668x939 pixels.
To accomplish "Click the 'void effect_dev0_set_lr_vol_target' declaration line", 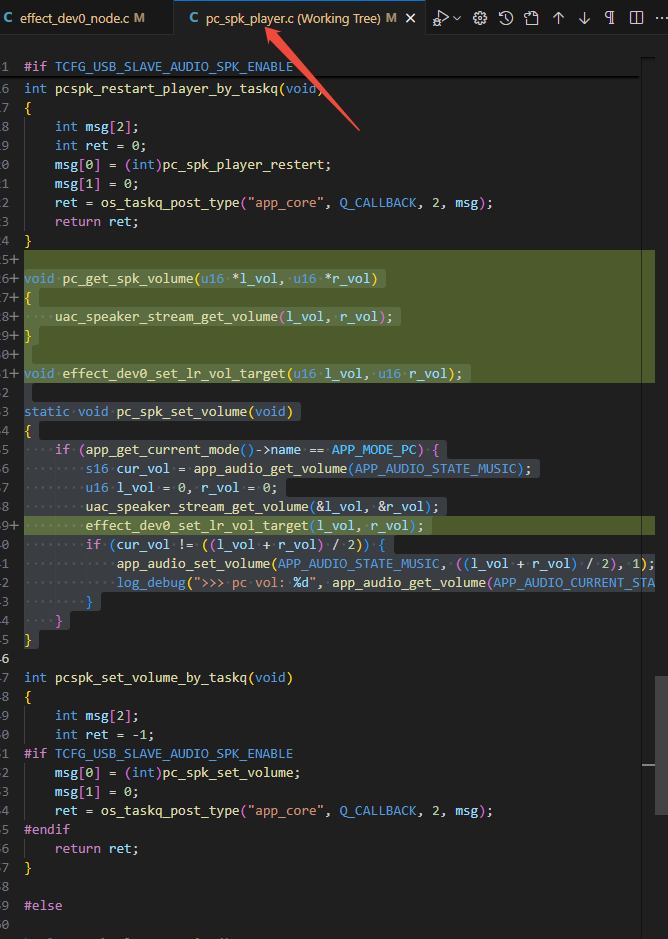I will click(x=243, y=374).
